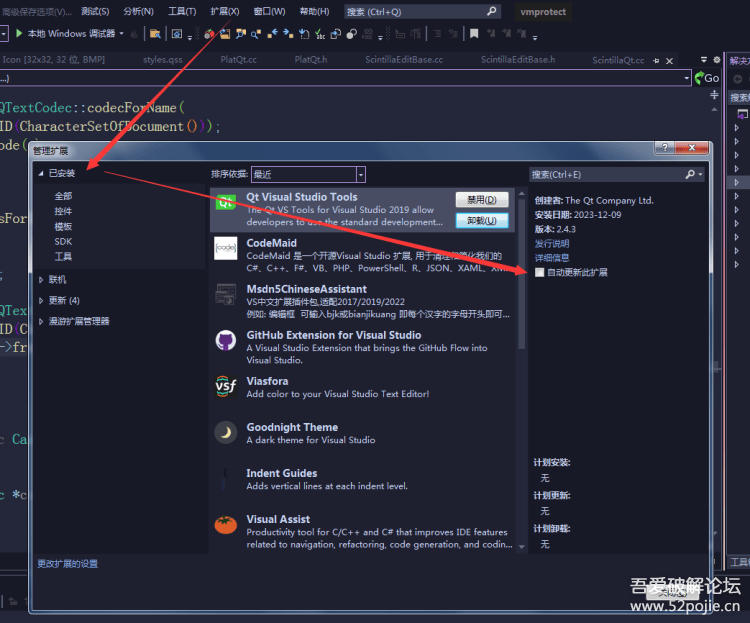The height and width of the screenshot is (623, 750).
Task: Select the 全部 category
Action: coord(63,196)
